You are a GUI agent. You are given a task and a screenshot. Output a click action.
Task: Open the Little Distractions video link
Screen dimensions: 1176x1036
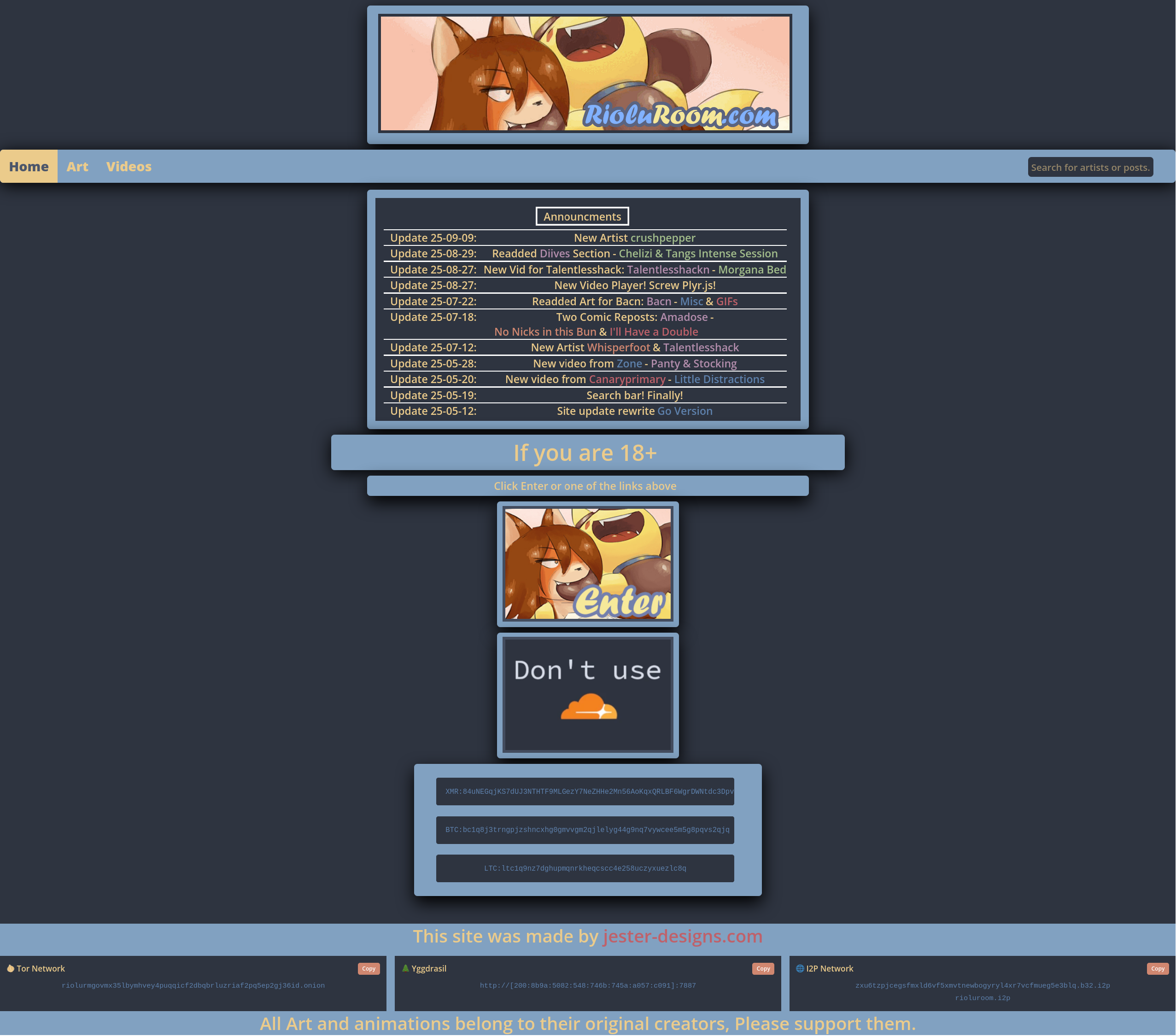(719, 379)
